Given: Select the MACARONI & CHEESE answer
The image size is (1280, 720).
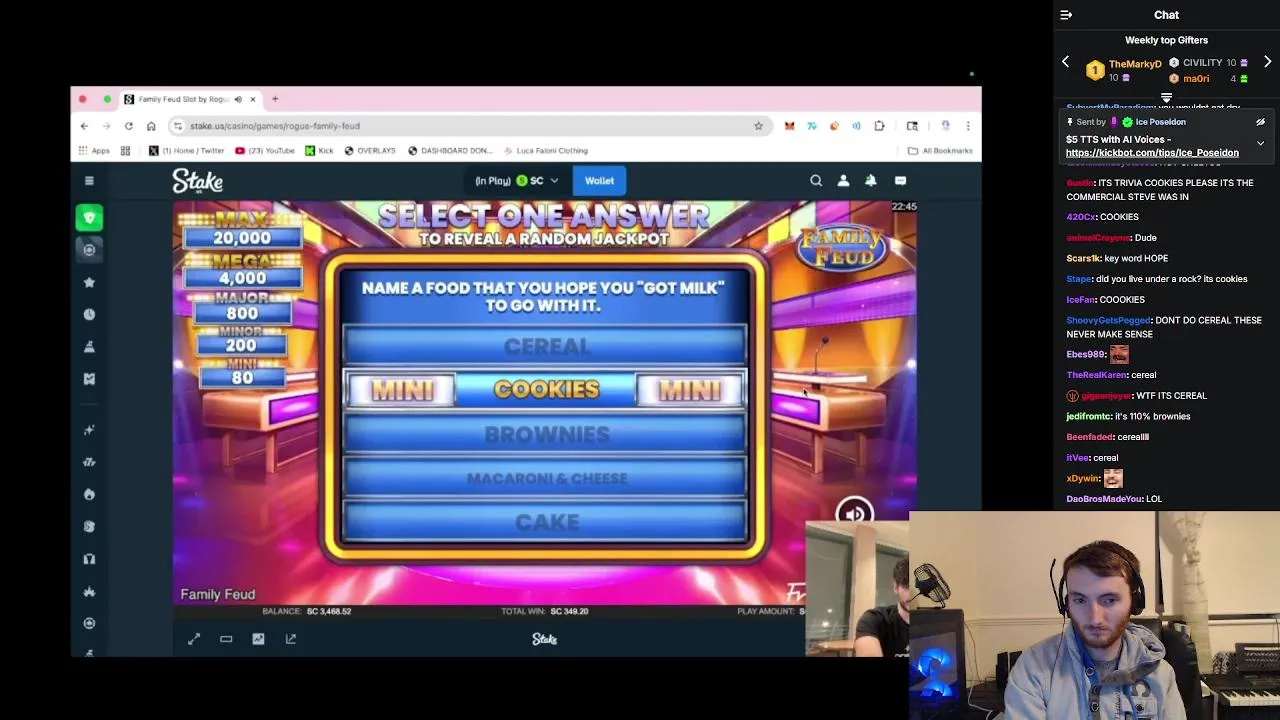Looking at the screenshot, I should point(546,478).
